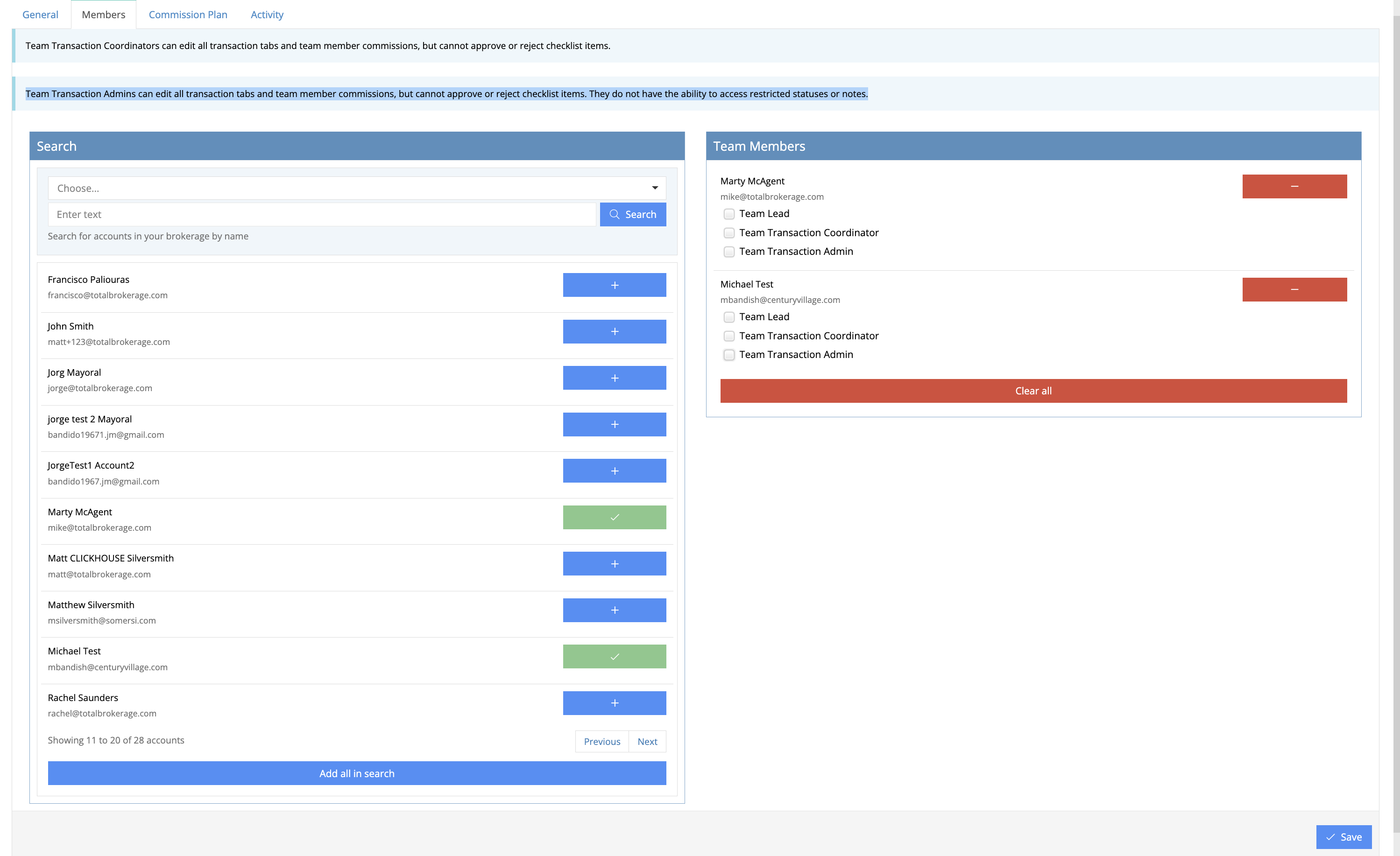Add Matthew Silversmith via plus icon
The width and height of the screenshot is (1400, 856).
(614, 610)
